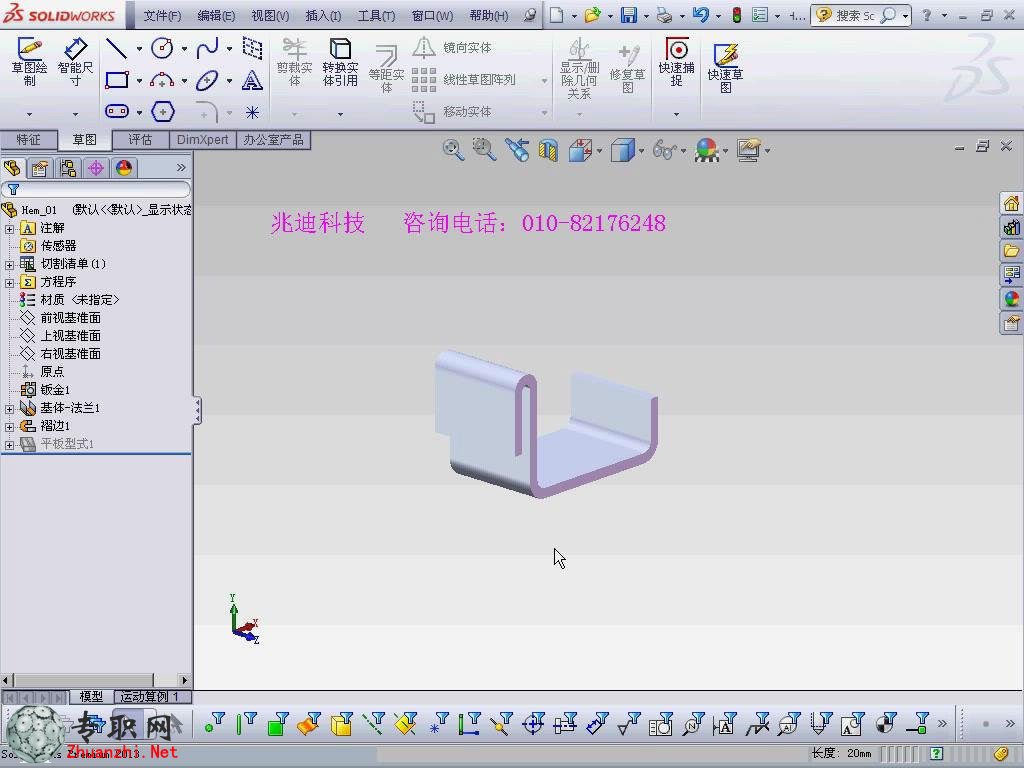Expand the 平板型式1 feature node

(9, 445)
